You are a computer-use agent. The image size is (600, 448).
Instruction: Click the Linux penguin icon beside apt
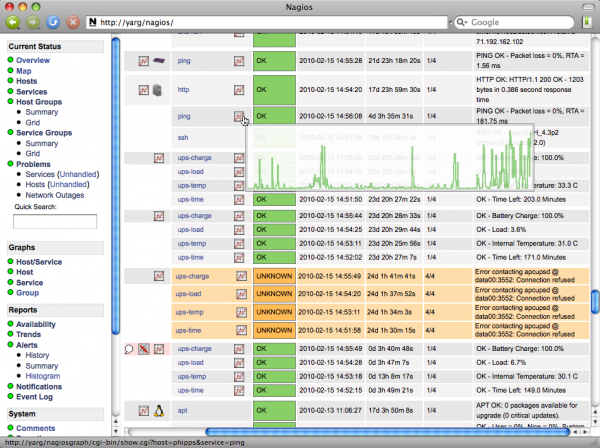(x=158, y=409)
